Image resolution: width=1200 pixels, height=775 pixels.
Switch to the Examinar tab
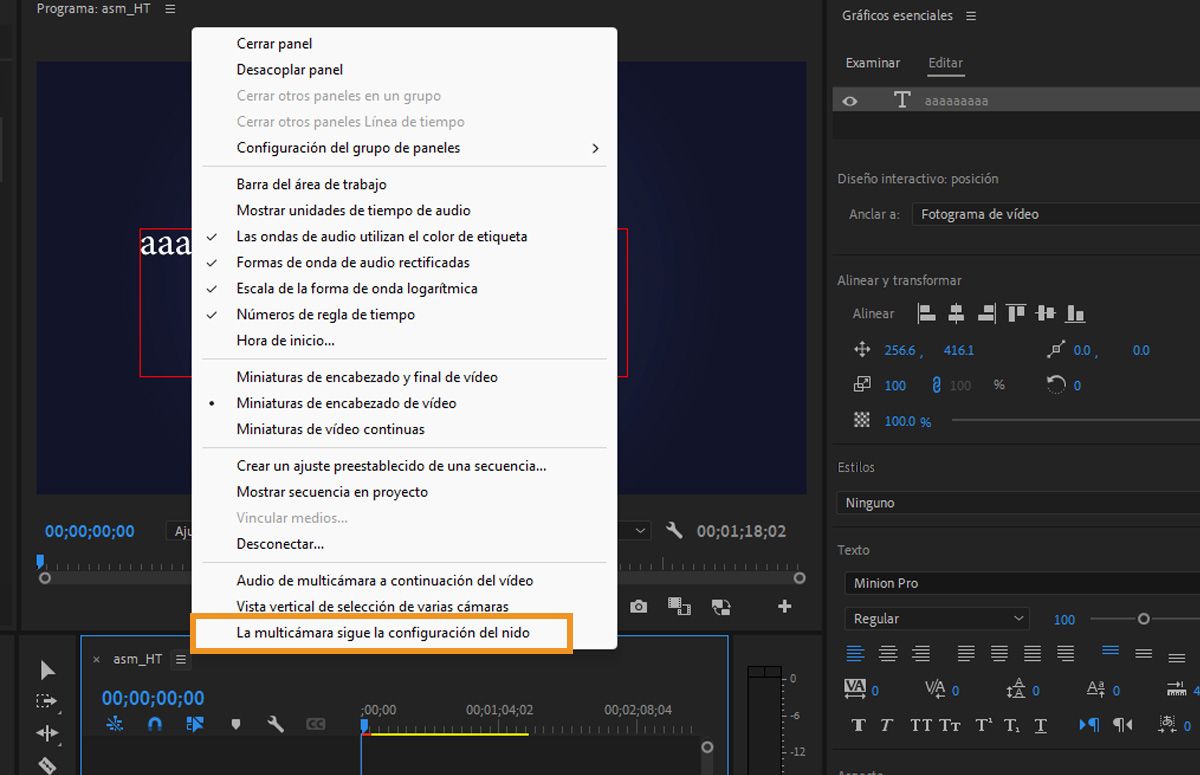[872, 63]
